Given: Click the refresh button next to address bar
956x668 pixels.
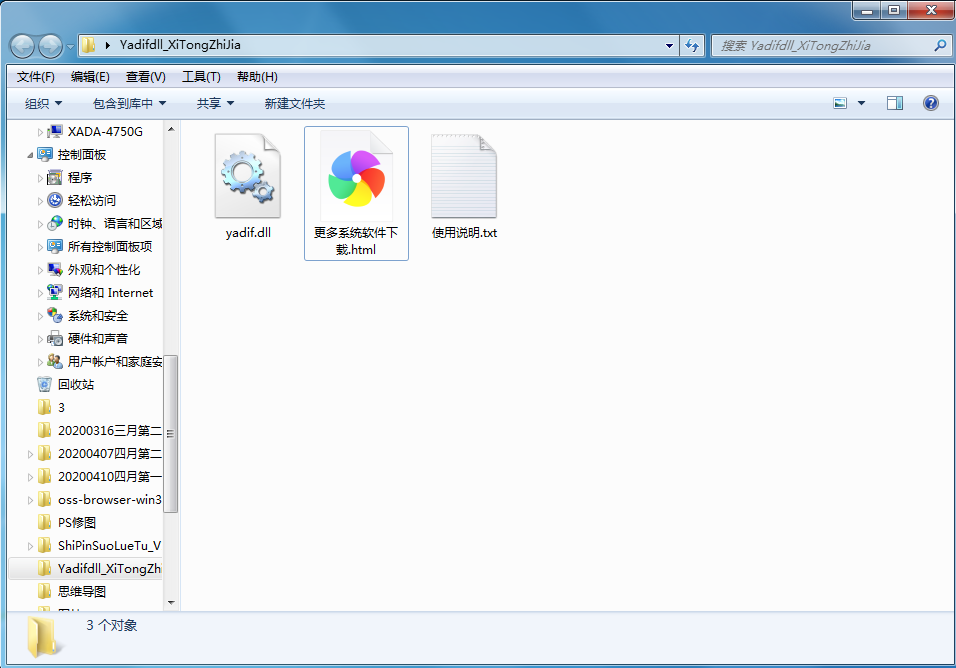Looking at the screenshot, I should click(x=692, y=45).
